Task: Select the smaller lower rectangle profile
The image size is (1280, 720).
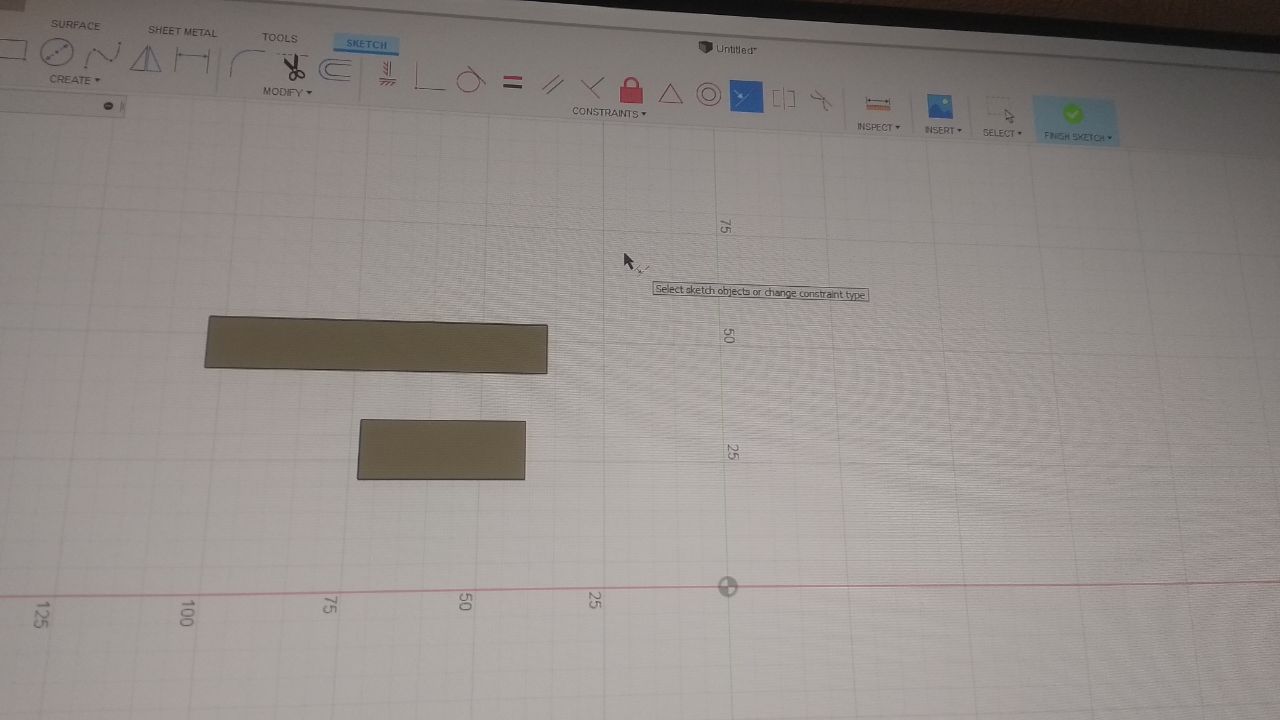Action: (441, 449)
